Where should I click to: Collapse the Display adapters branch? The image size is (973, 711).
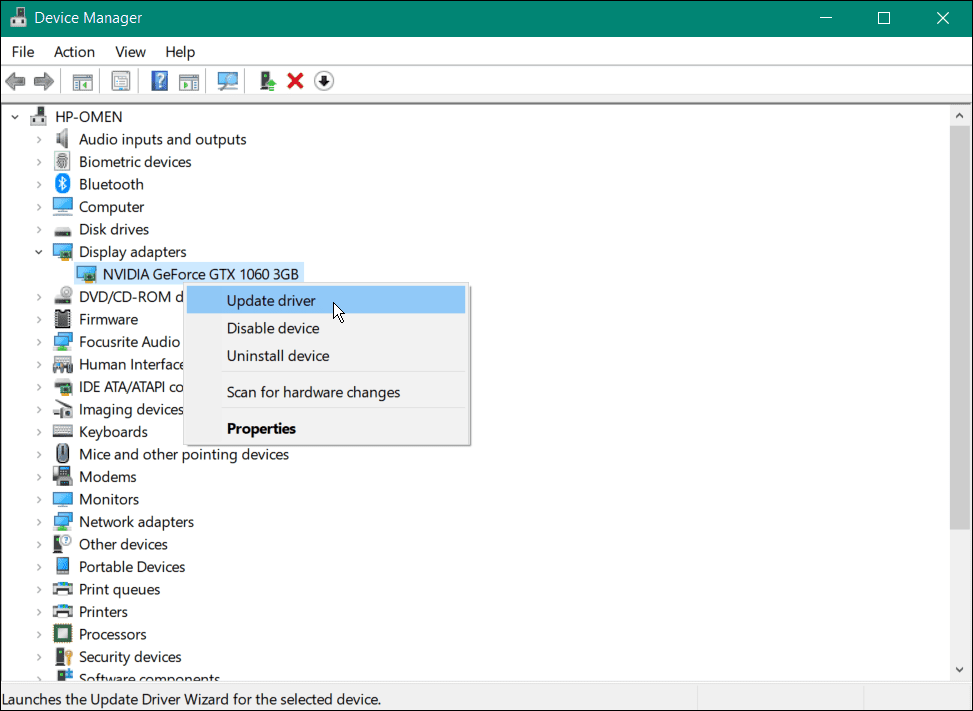click(38, 251)
